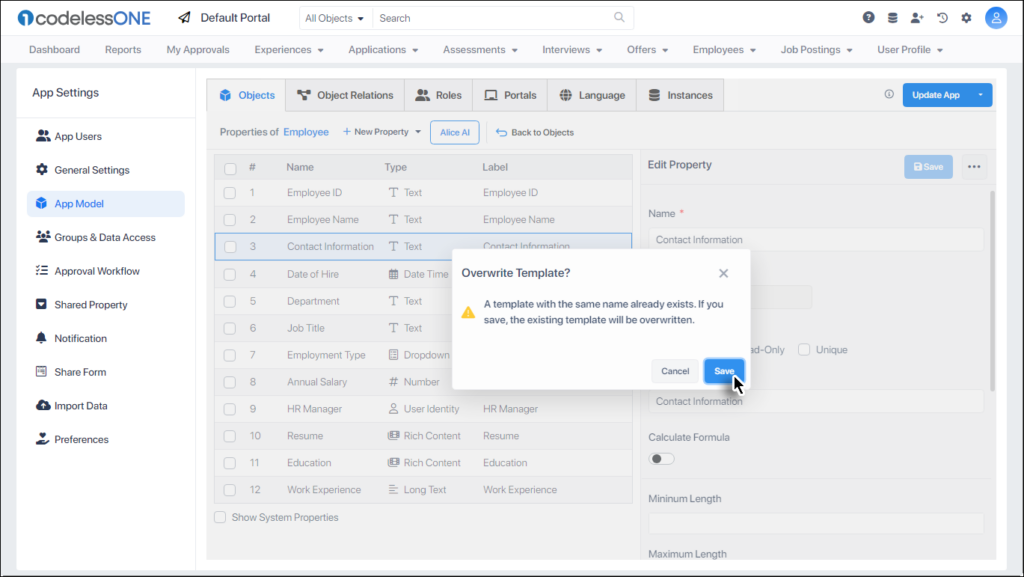Expand the Job Postings menu

pos(816,50)
